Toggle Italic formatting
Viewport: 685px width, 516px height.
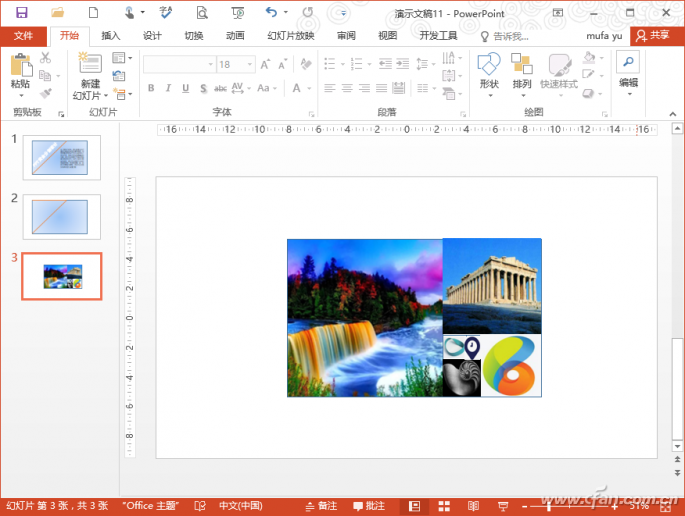point(169,88)
